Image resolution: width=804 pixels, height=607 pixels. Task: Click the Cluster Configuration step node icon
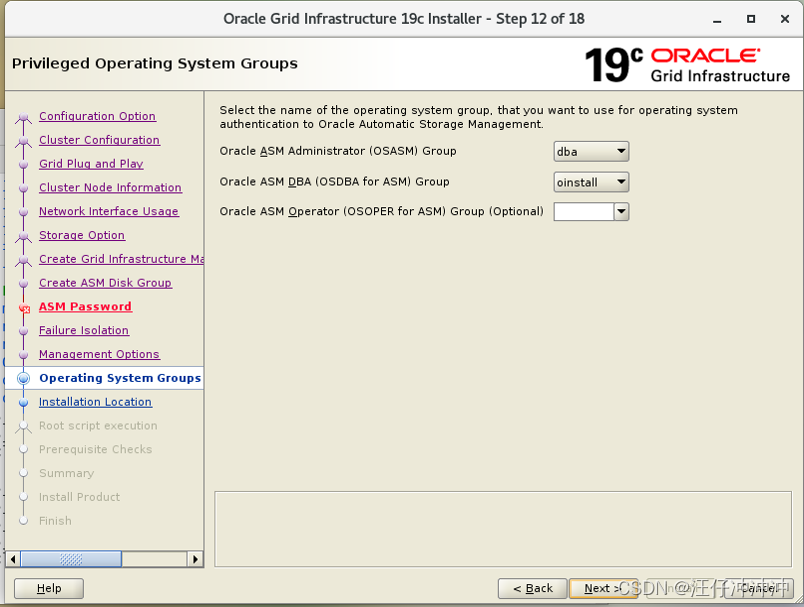click(24, 141)
